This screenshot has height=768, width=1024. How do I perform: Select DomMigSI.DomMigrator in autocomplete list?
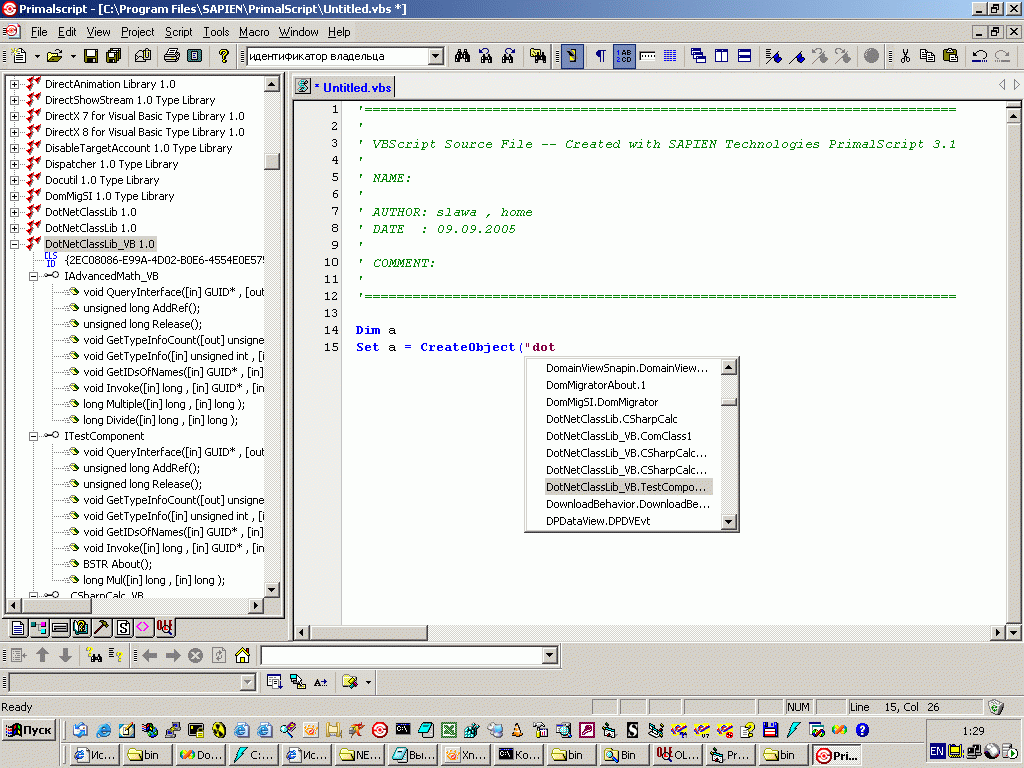pos(601,402)
